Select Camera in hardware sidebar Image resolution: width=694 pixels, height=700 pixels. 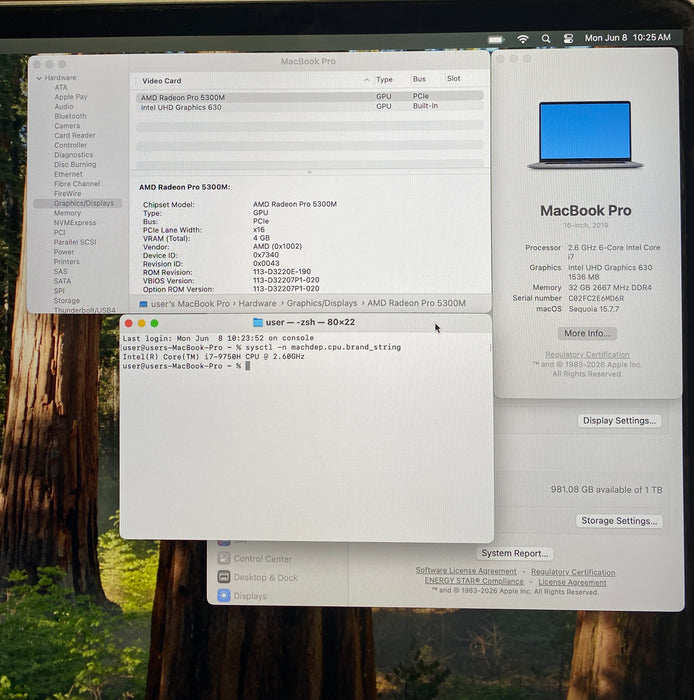tap(67, 126)
